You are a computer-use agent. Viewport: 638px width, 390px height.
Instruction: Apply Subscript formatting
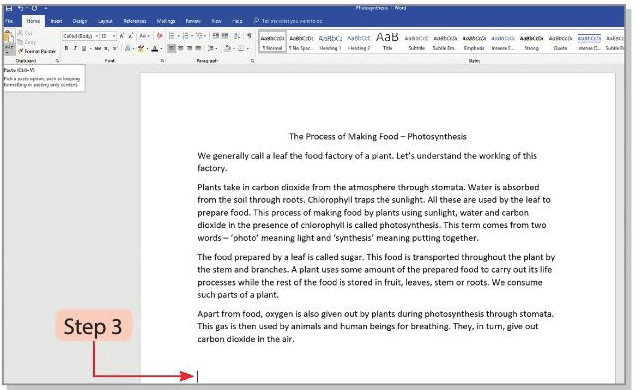tap(106, 48)
